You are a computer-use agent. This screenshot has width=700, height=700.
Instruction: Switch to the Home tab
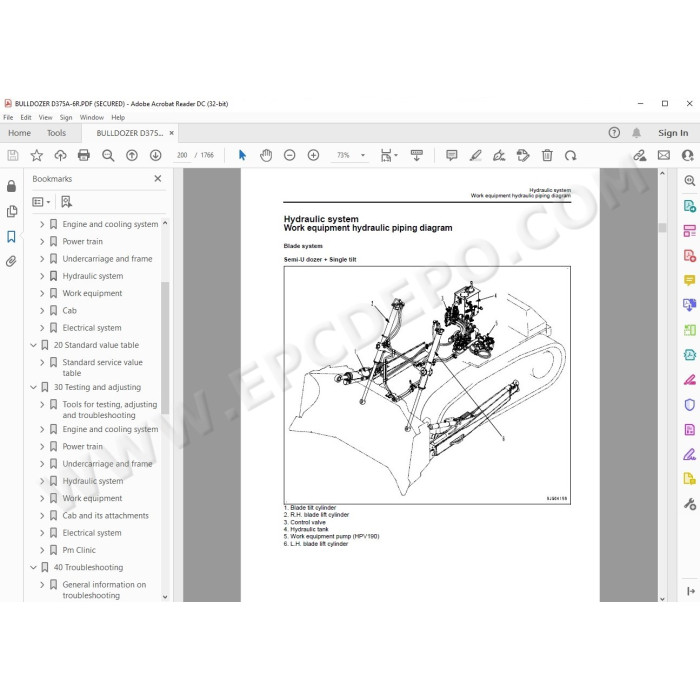tap(19, 133)
